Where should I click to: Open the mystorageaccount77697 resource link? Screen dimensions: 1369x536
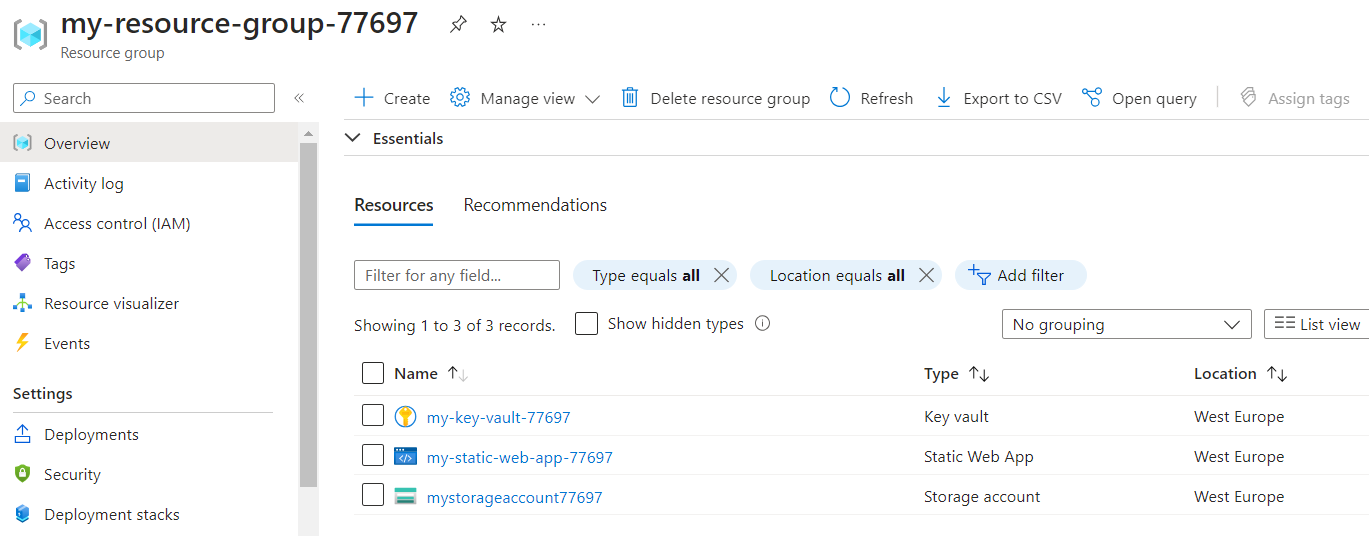514,497
